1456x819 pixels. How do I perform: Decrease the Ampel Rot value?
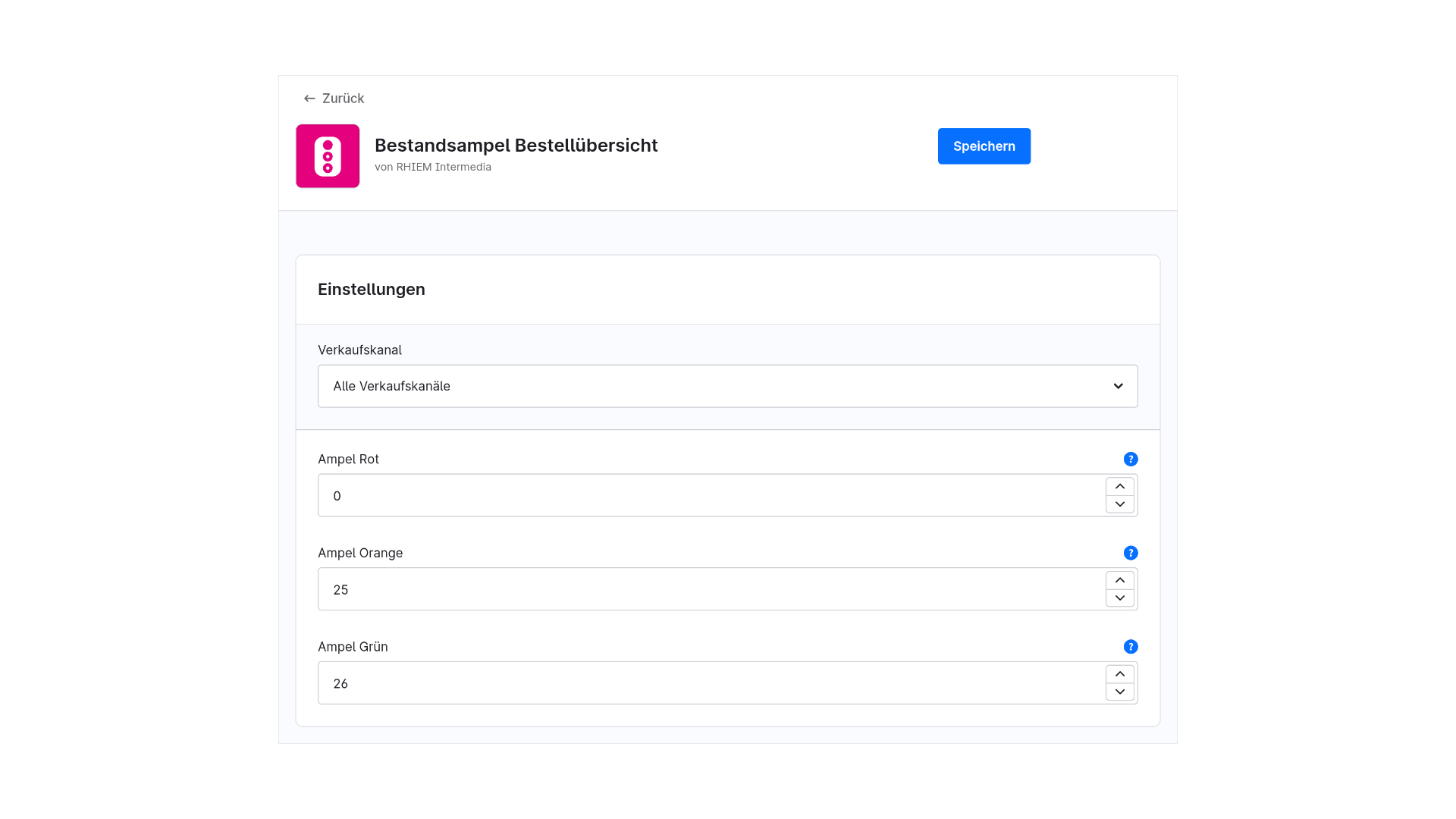click(1120, 504)
